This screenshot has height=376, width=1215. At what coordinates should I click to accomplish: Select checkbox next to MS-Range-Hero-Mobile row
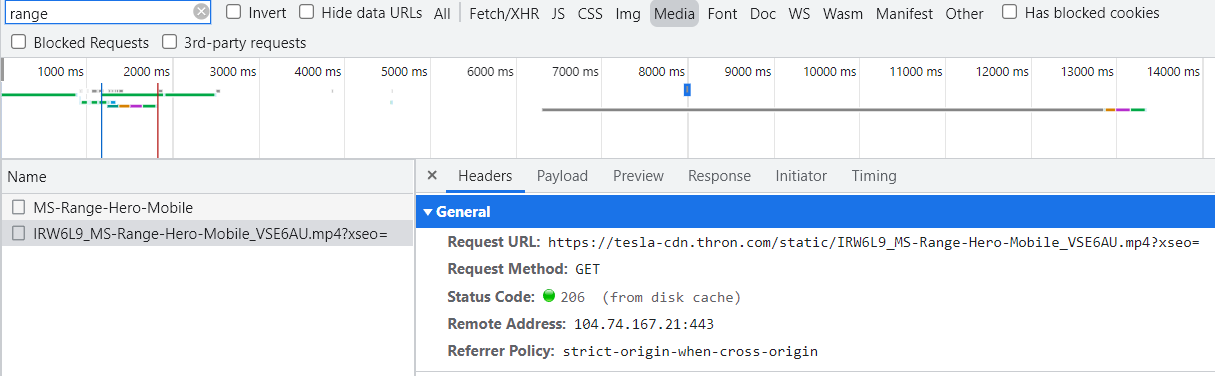click(x=19, y=207)
